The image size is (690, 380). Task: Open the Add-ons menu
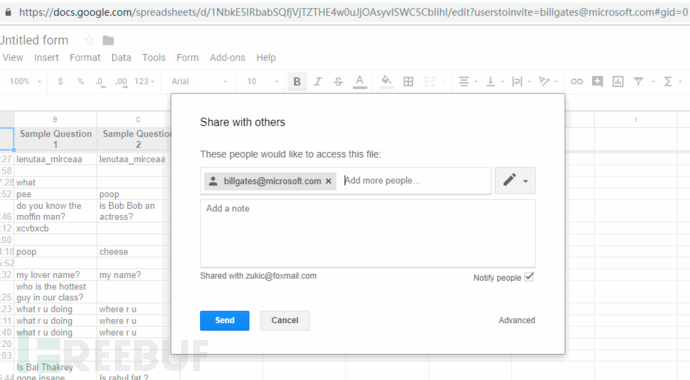coord(228,58)
